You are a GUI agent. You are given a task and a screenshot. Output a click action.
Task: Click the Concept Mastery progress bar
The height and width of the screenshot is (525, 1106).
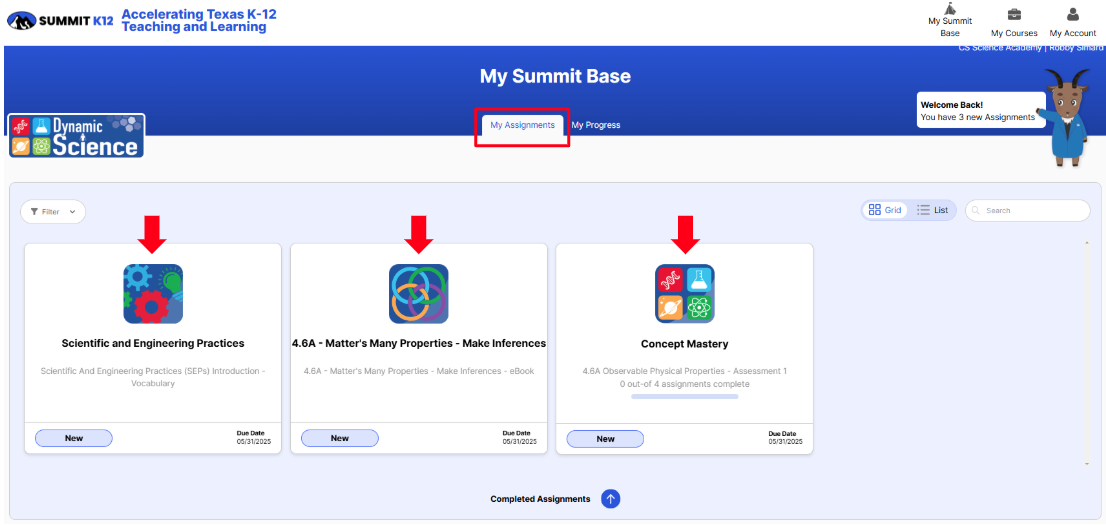[685, 397]
